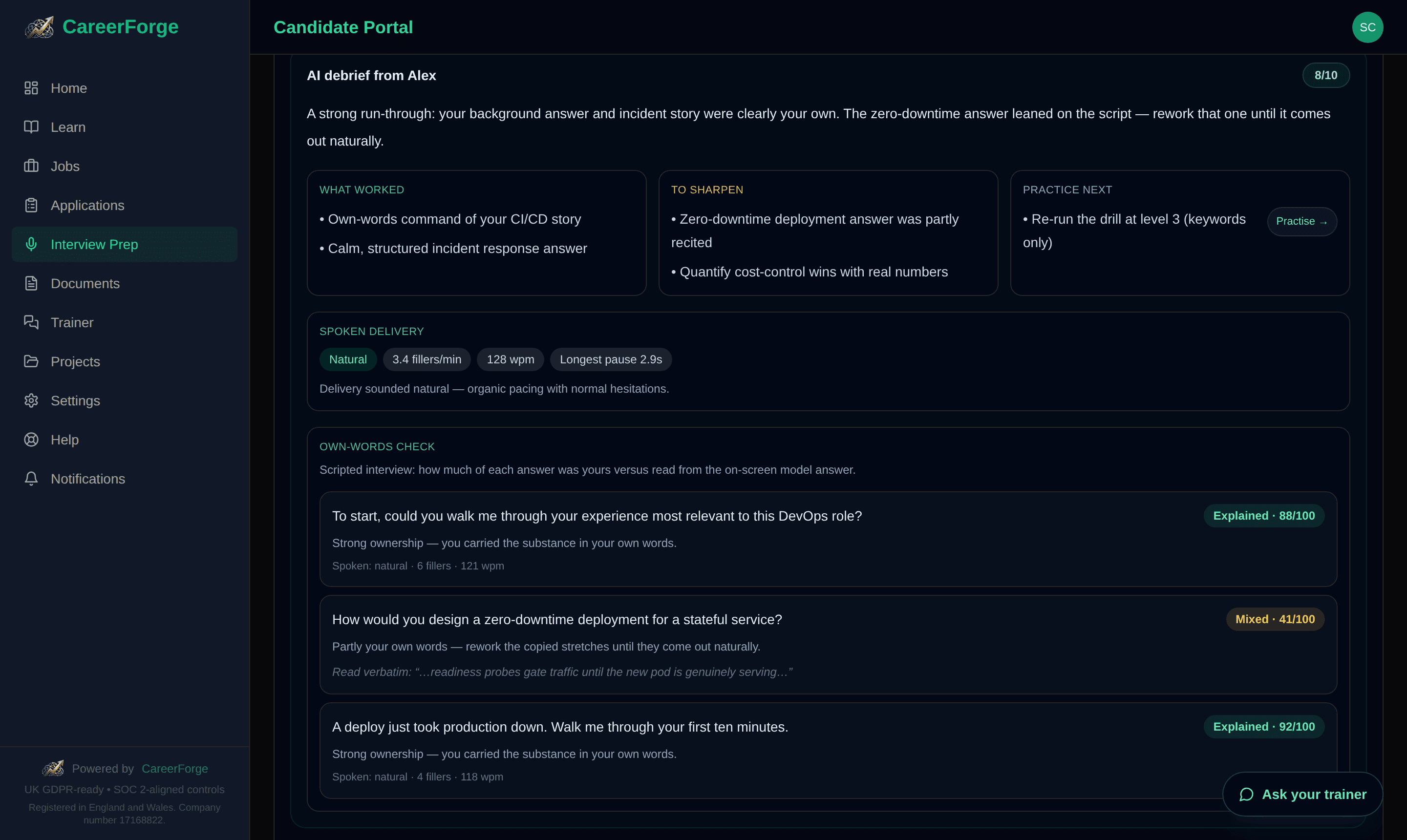Click Own-words command of your CI/CD story
Viewport: 1407px width, 840px height.
pos(450,219)
